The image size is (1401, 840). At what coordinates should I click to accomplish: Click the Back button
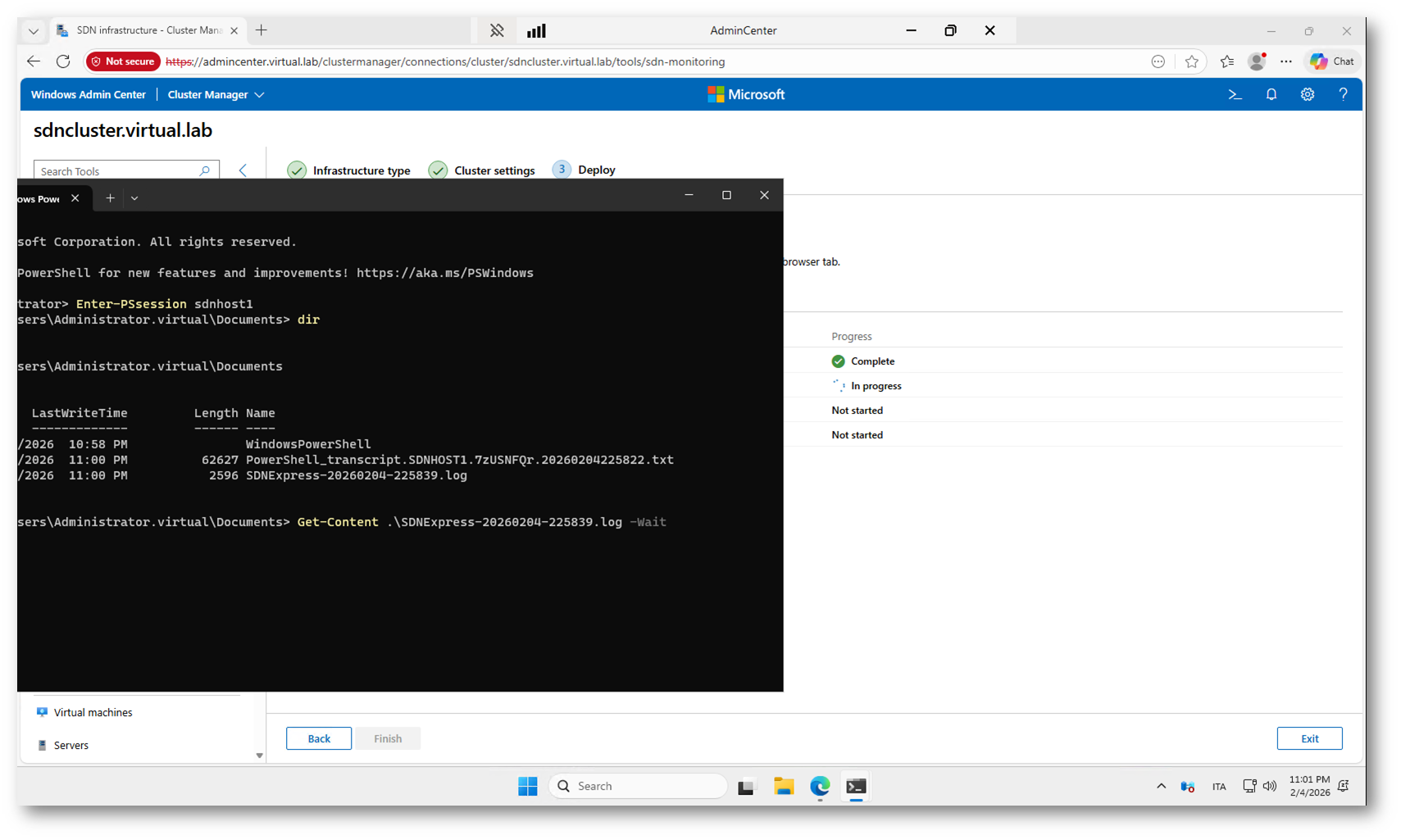(x=319, y=738)
